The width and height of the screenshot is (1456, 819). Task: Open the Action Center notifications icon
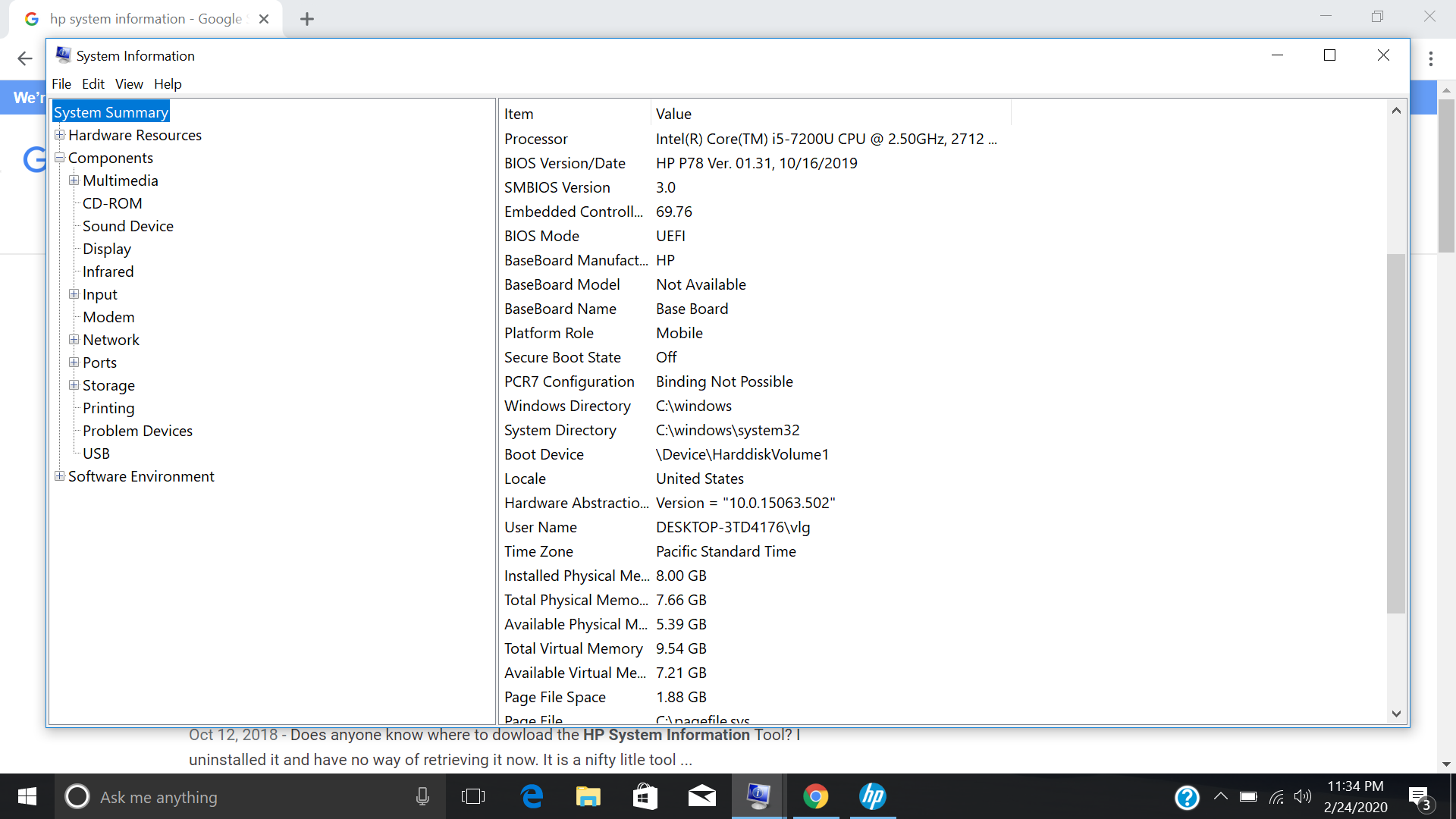click(1420, 798)
